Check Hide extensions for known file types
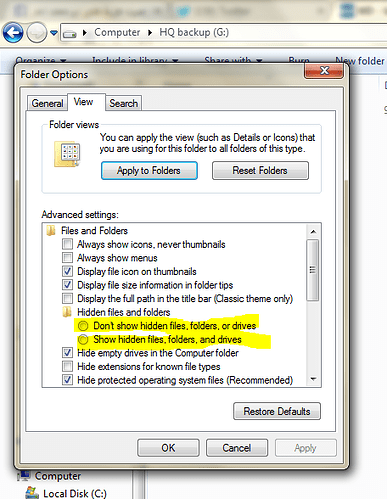 (x=67, y=367)
